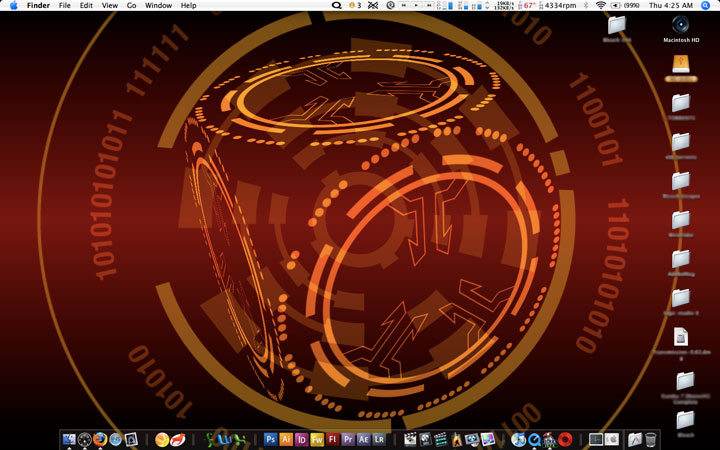720x450 pixels.
Task: Open the Macintosh HD drive icon
Action: (681, 24)
